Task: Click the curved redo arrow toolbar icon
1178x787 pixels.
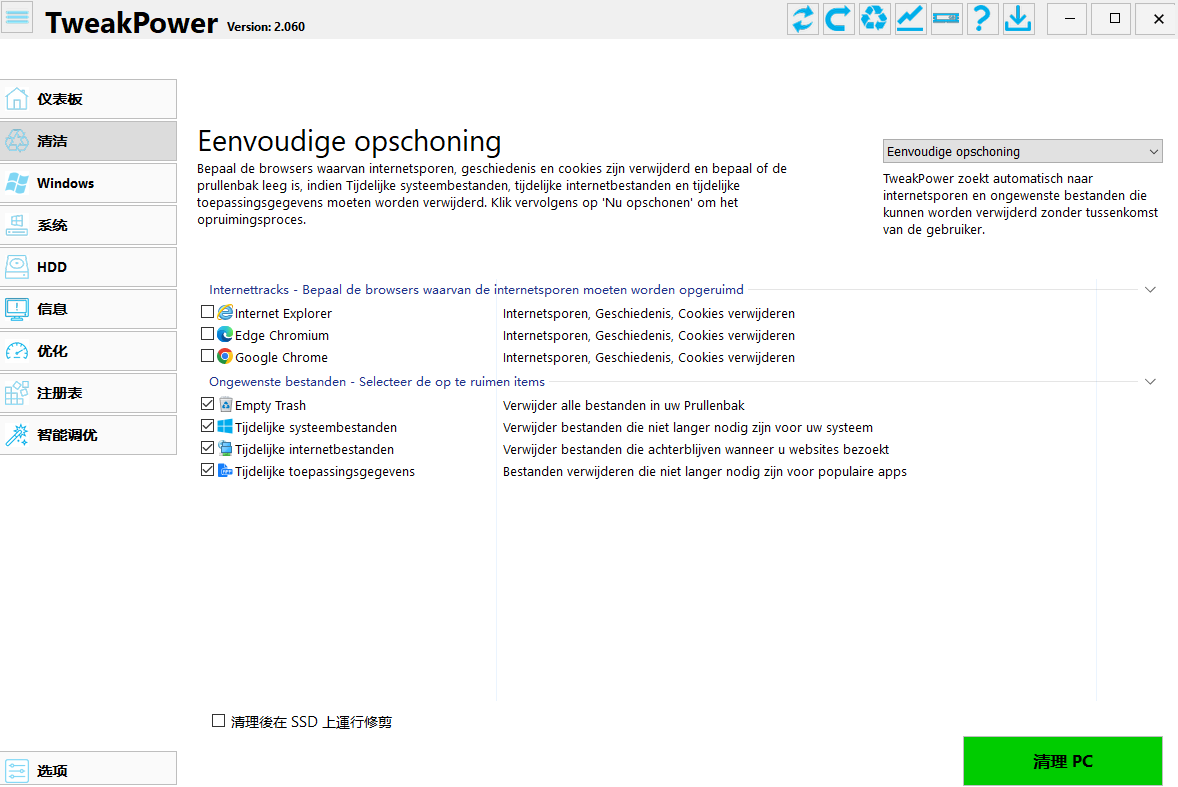Action: pos(838,19)
